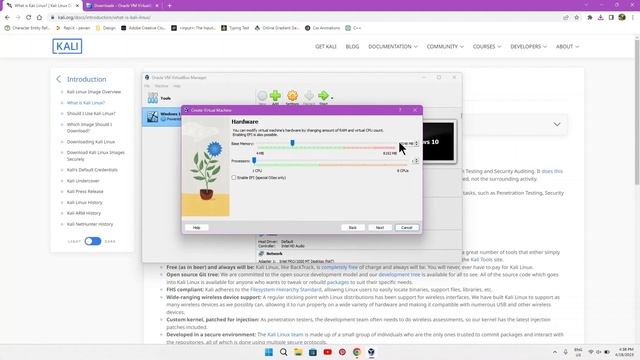Open the browser extensions puzzle icon
Image resolution: width=640 pixels, height=360 pixels.
(x=590, y=18)
